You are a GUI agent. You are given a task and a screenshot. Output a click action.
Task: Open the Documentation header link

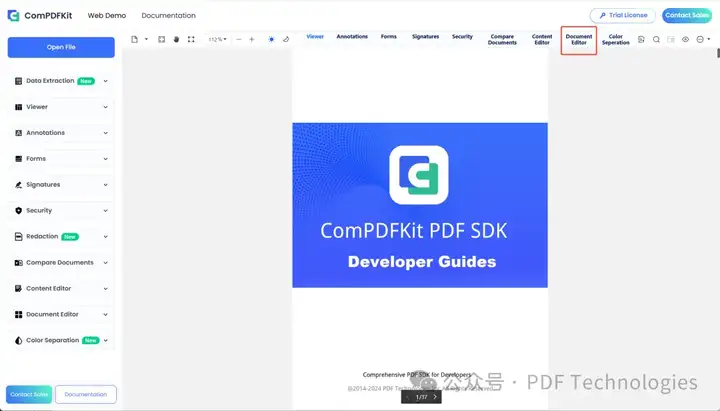coord(169,16)
